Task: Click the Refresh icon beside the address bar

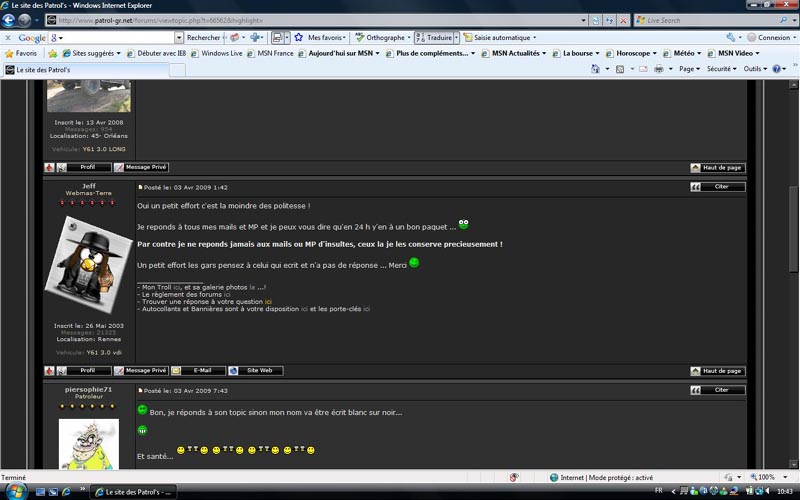Action: pos(609,20)
